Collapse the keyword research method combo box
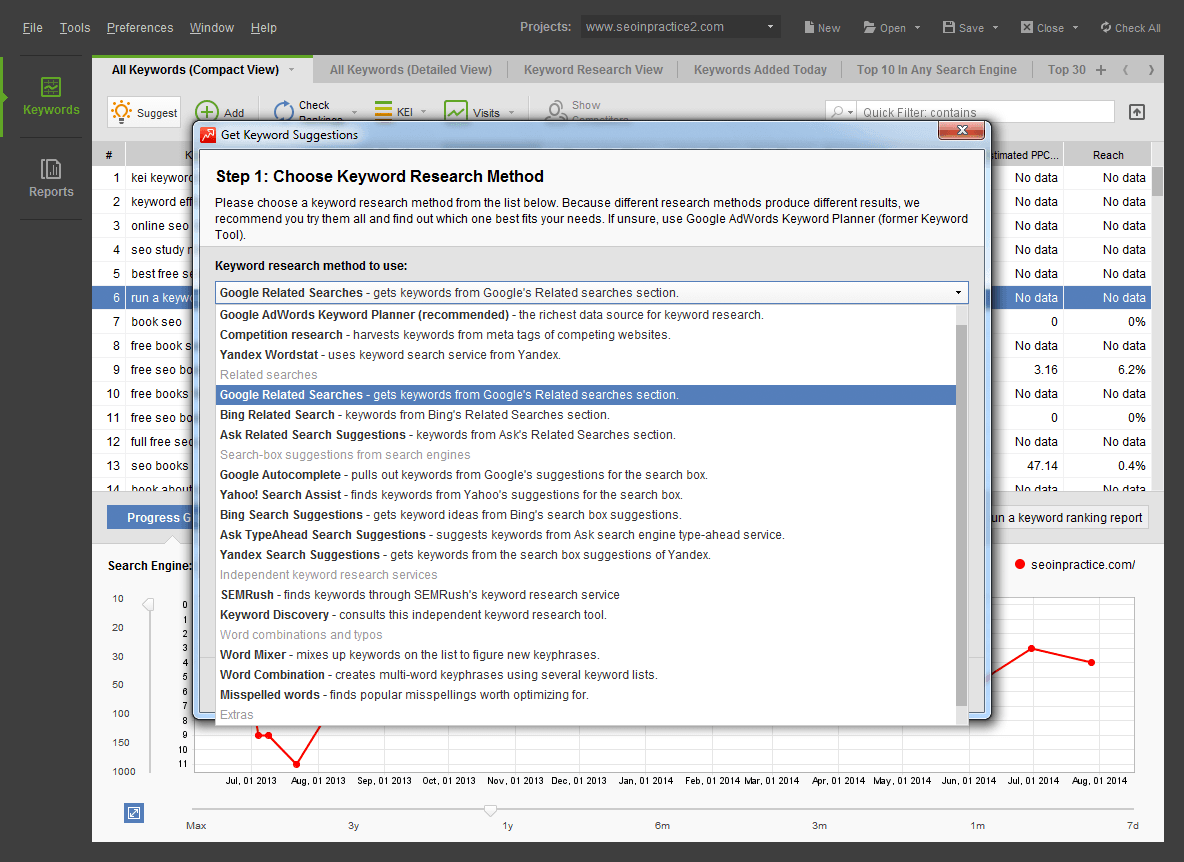 [959, 293]
